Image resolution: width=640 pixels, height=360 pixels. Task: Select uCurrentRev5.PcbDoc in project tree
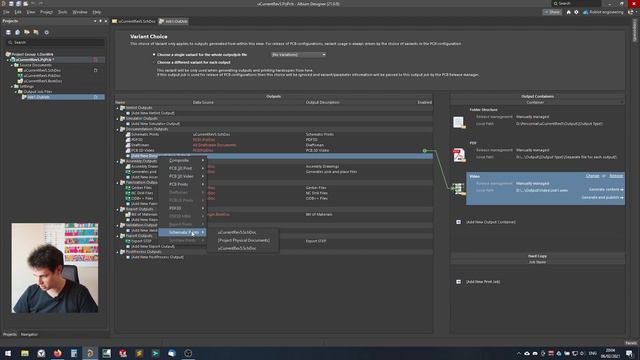pyautogui.click(x=42, y=76)
